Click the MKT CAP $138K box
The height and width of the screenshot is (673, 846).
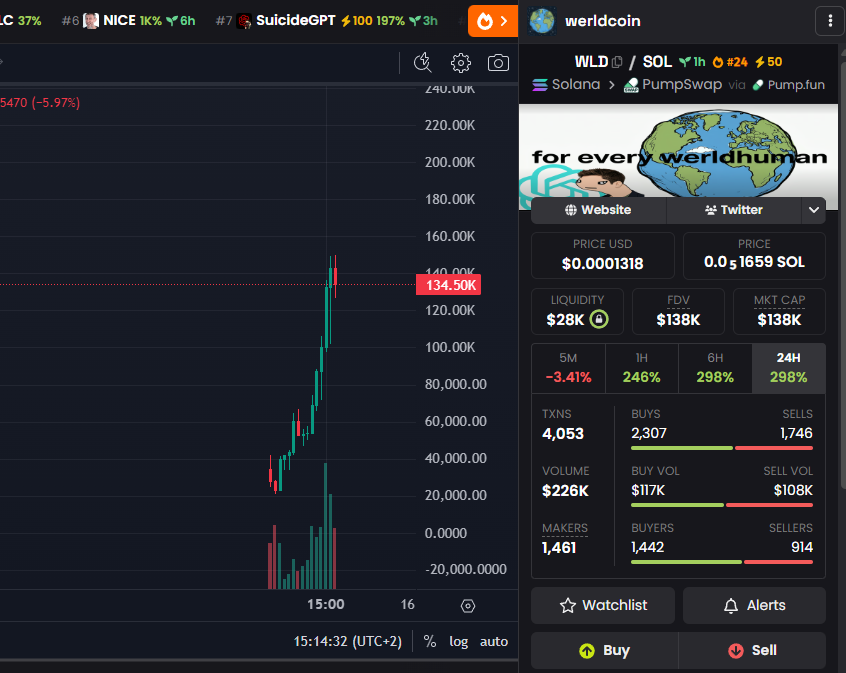pyautogui.click(x=779, y=311)
